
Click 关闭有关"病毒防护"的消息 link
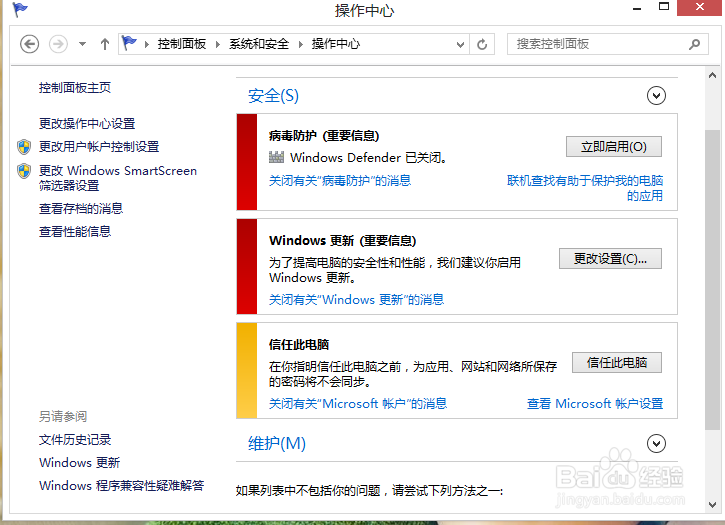(x=340, y=180)
